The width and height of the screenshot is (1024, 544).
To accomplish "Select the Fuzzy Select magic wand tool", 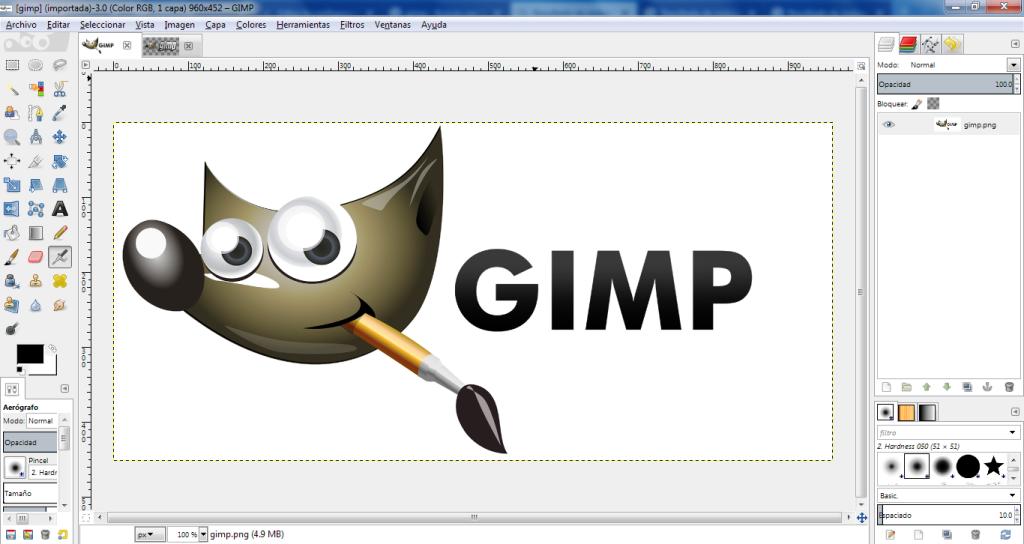I will coord(12,89).
